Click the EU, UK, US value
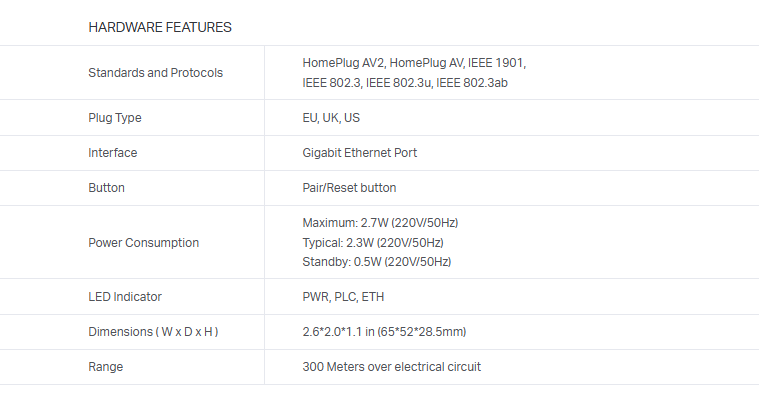The height and width of the screenshot is (400, 761). click(331, 118)
